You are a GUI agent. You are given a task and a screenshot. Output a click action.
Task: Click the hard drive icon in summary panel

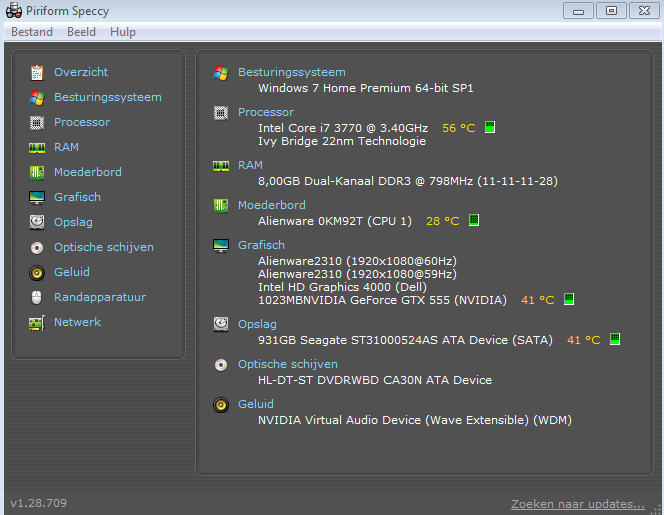(x=221, y=324)
